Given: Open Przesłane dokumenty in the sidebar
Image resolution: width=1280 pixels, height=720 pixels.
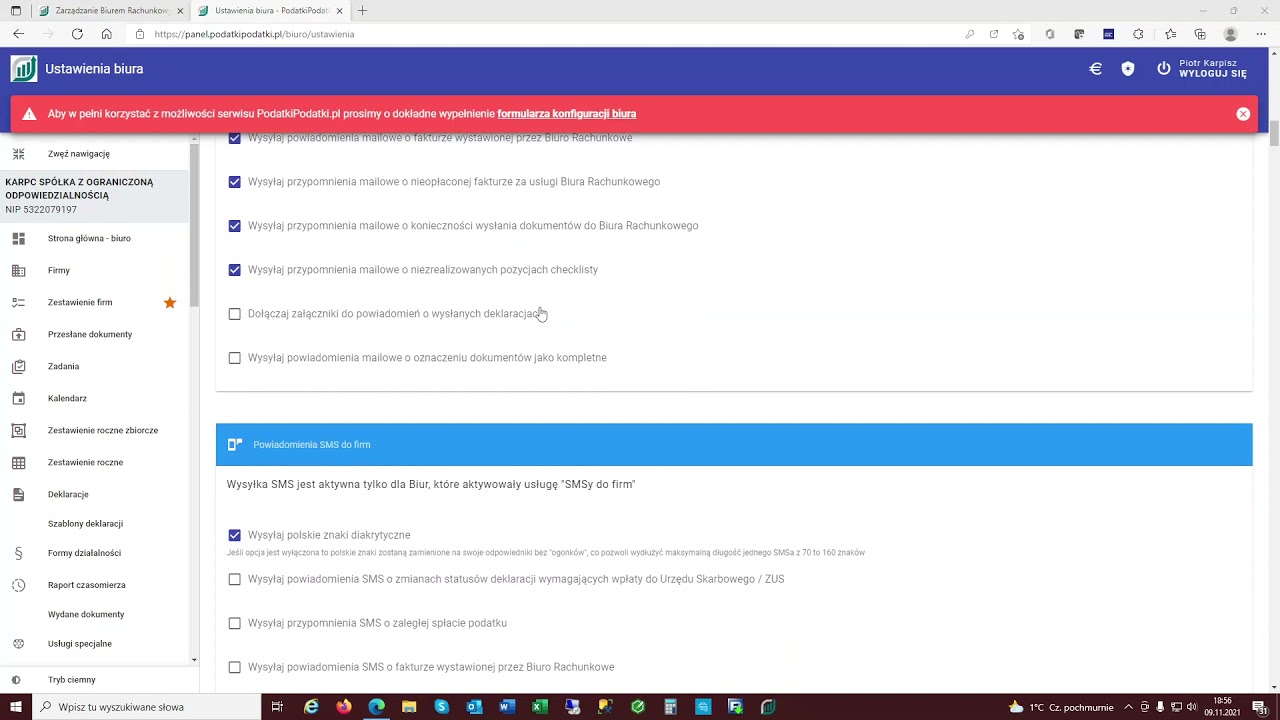Looking at the screenshot, I should [x=90, y=334].
